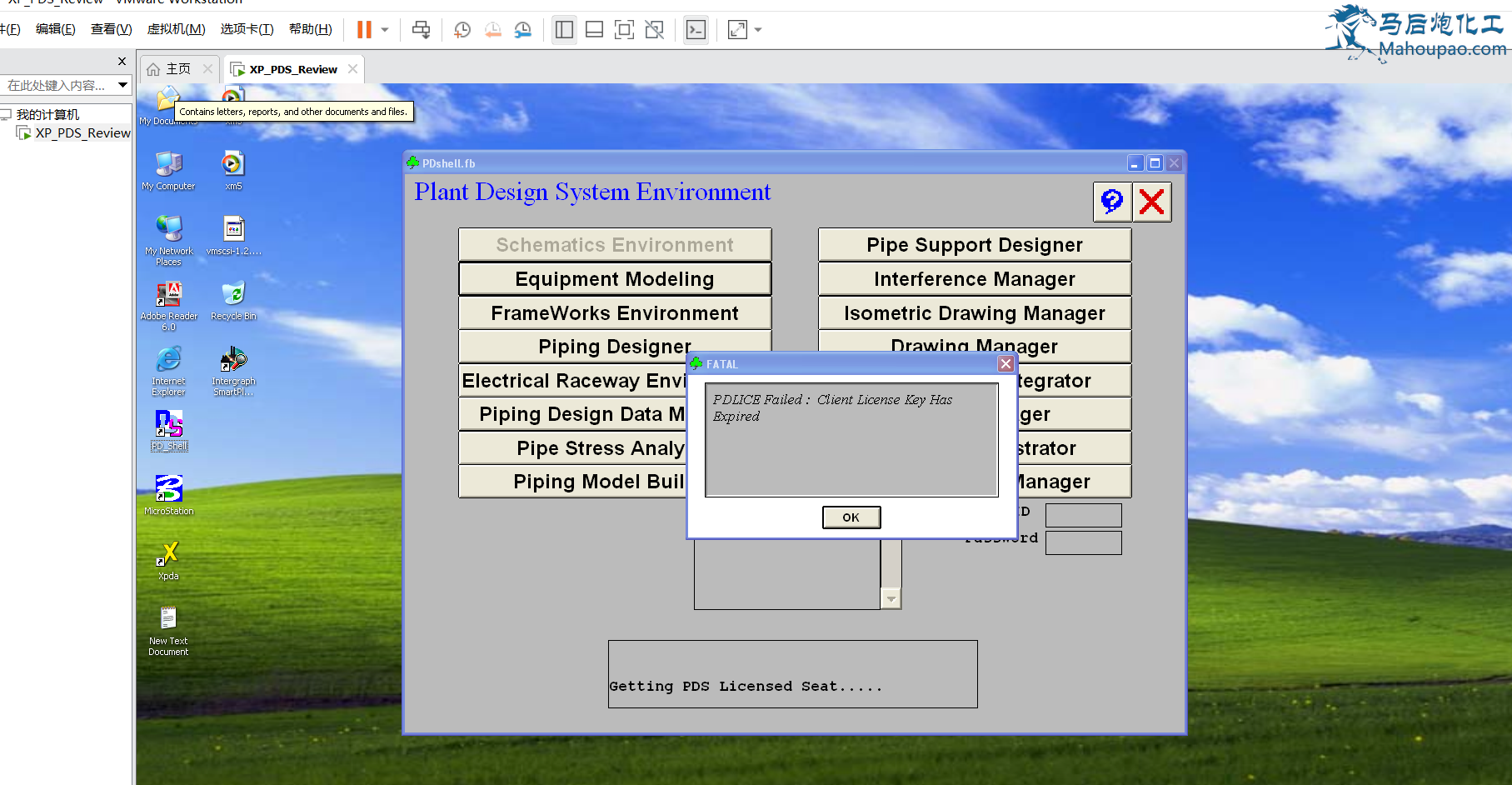1512x785 pixels.
Task: Take a snapshot with the clock icon
Action: pyautogui.click(x=462, y=30)
